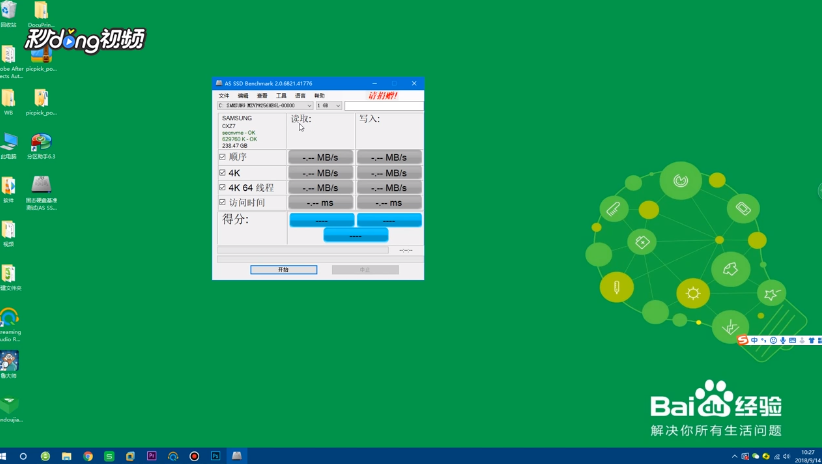The height and width of the screenshot is (464, 822).
Task: Show hidden tray icons chevron
Action: 734,457
